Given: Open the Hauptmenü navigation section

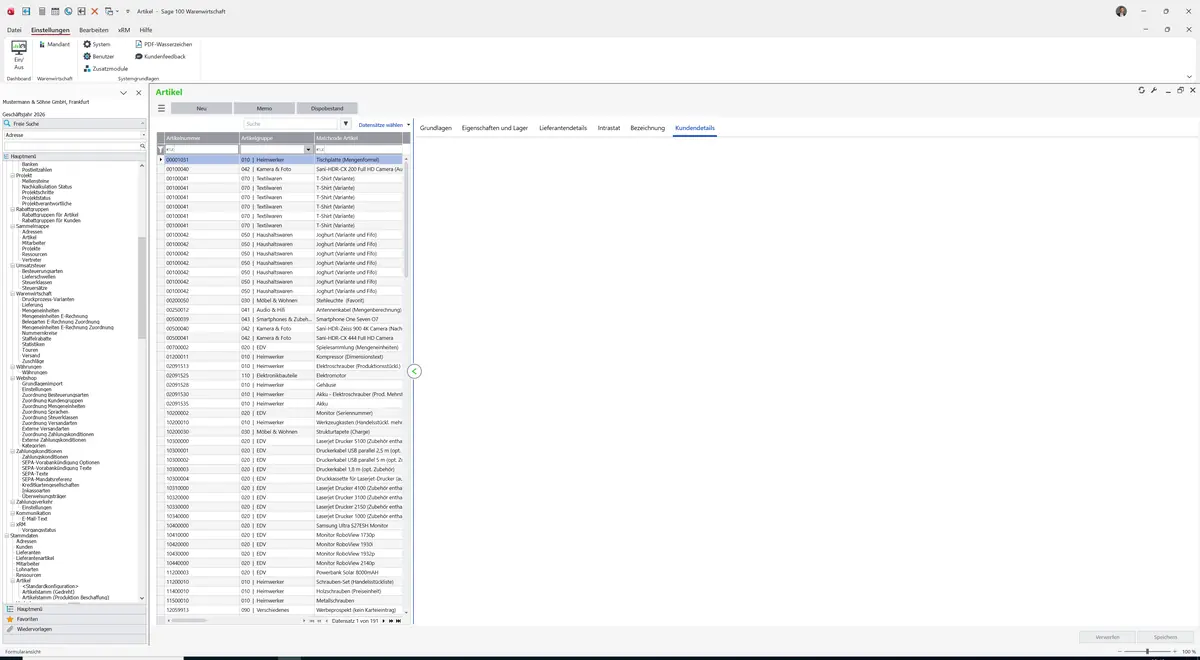Looking at the screenshot, I should coord(74,609).
